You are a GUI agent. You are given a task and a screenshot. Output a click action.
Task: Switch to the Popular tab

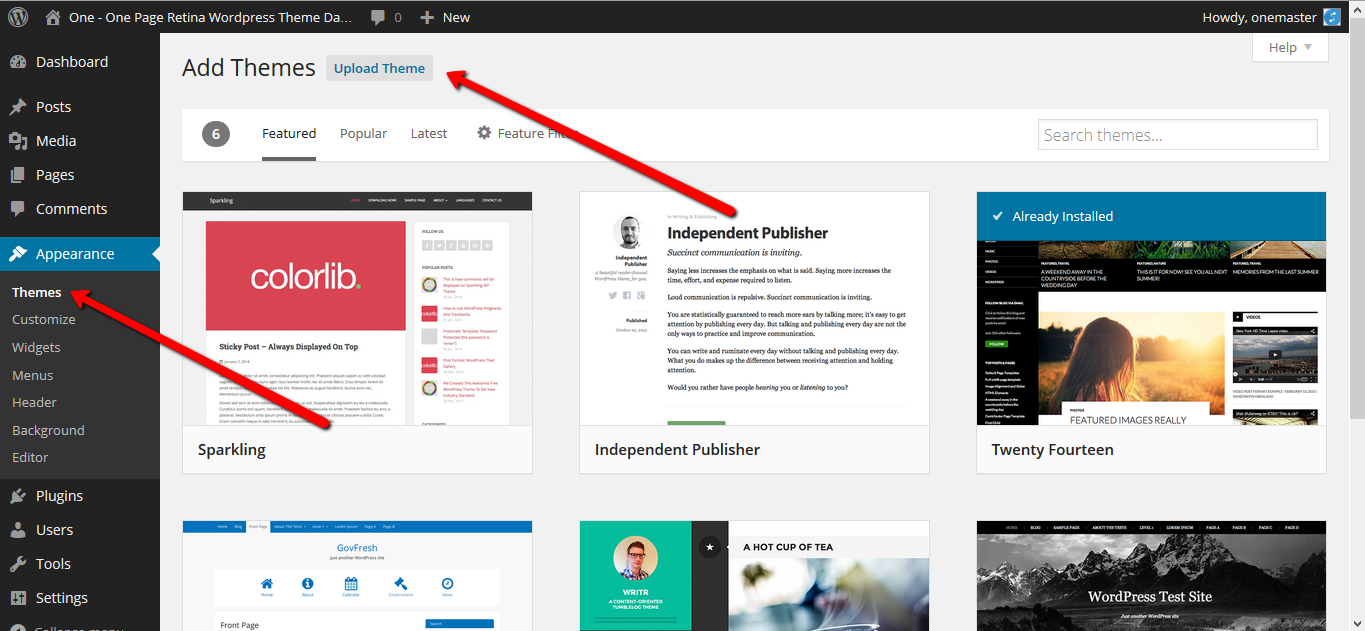point(363,134)
